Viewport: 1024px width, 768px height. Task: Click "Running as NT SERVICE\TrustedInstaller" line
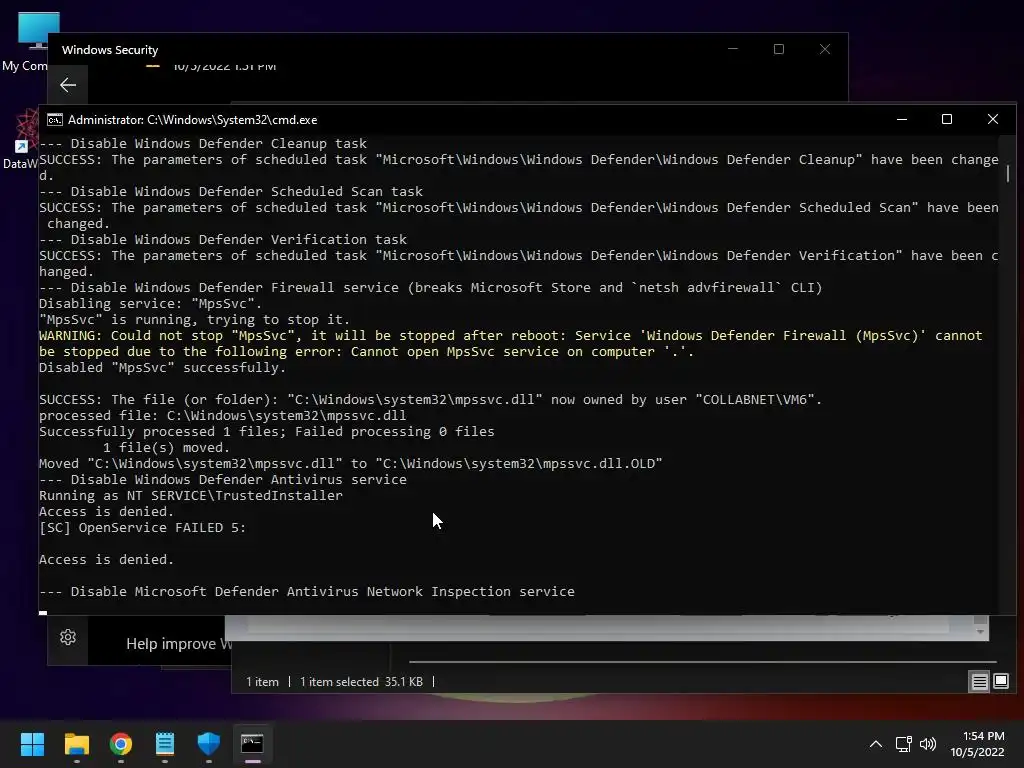tap(191, 496)
